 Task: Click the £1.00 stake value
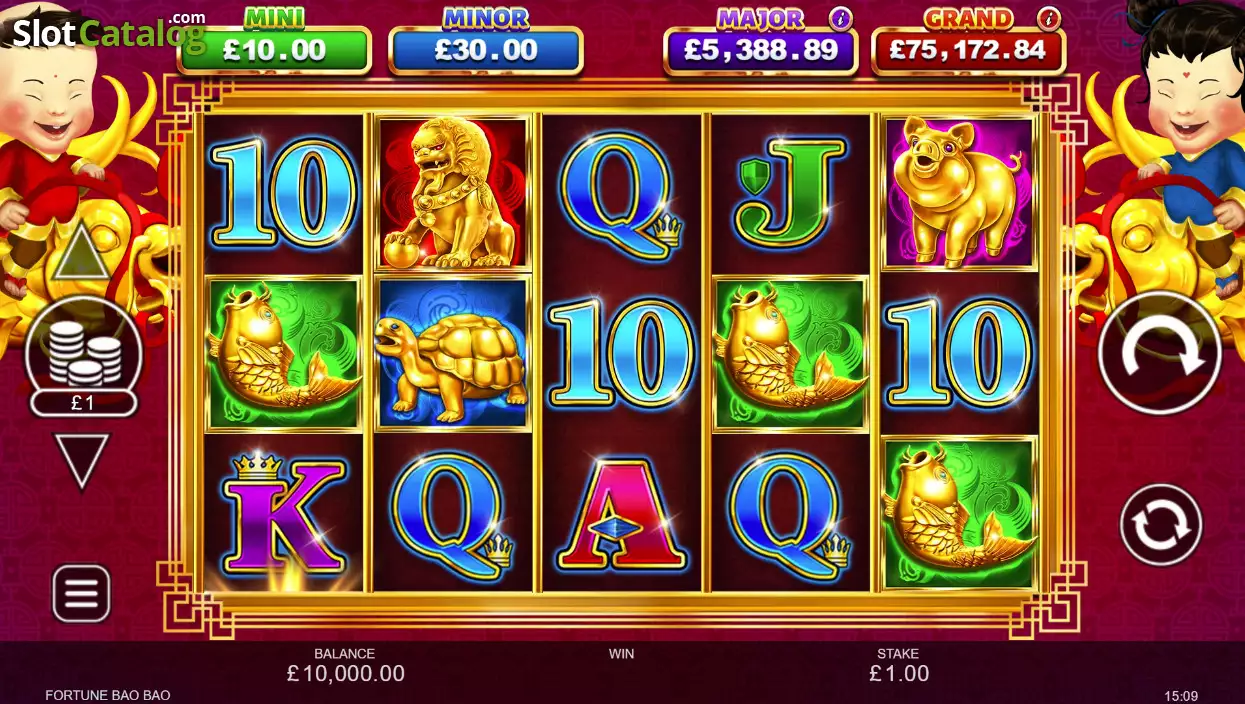899,674
